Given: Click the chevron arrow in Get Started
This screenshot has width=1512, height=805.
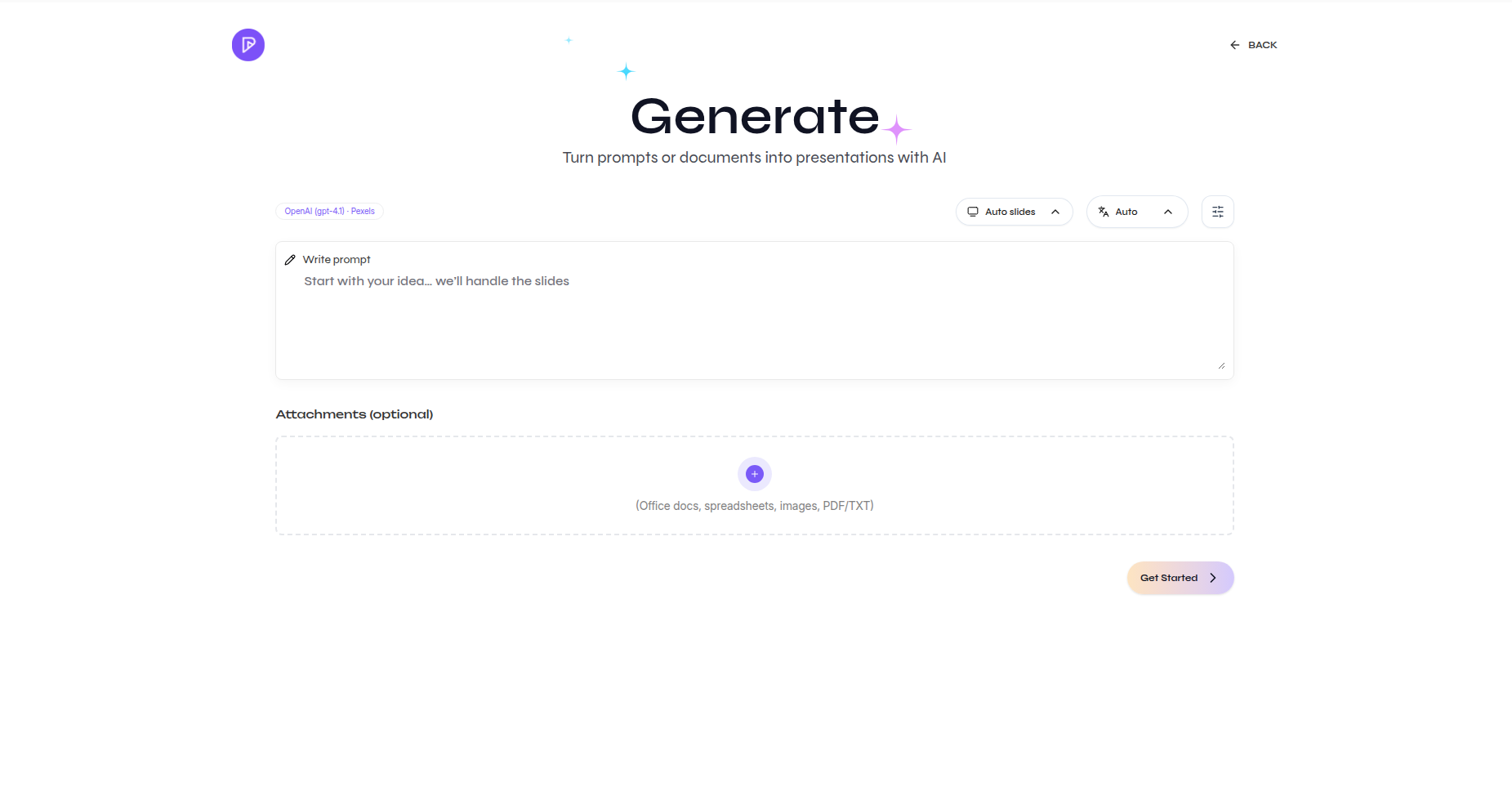Looking at the screenshot, I should click(x=1212, y=578).
